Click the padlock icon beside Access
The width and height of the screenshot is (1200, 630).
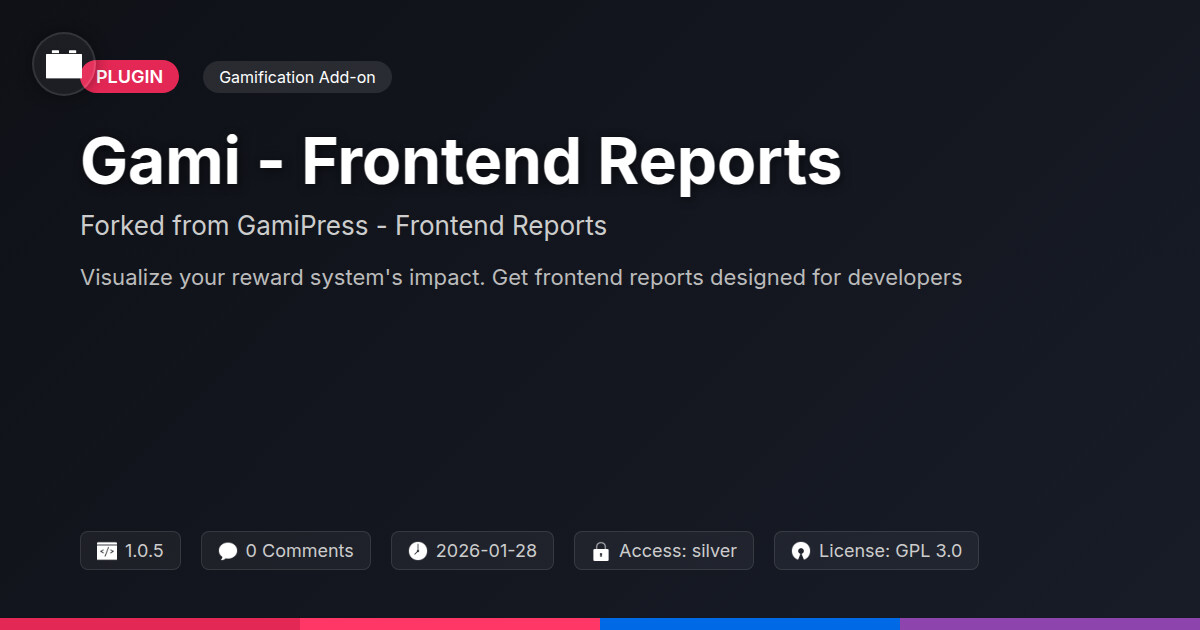click(x=601, y=551)
